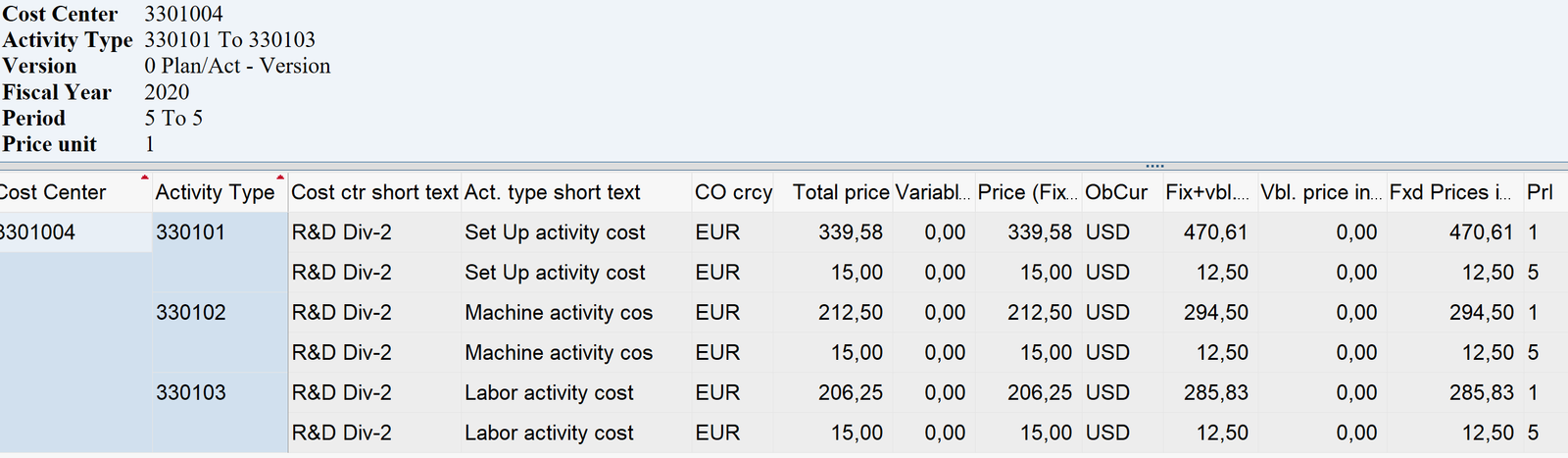Select the Cost ctr short text column header
The image size is (1568, 458).
tap(374, 192)
